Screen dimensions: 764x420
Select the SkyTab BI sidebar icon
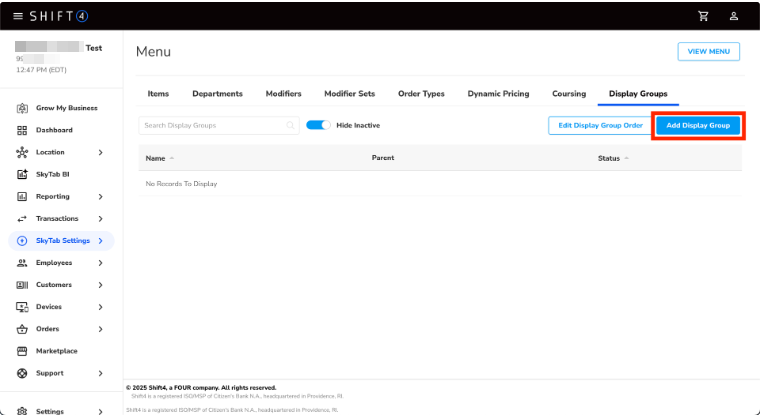22,174
